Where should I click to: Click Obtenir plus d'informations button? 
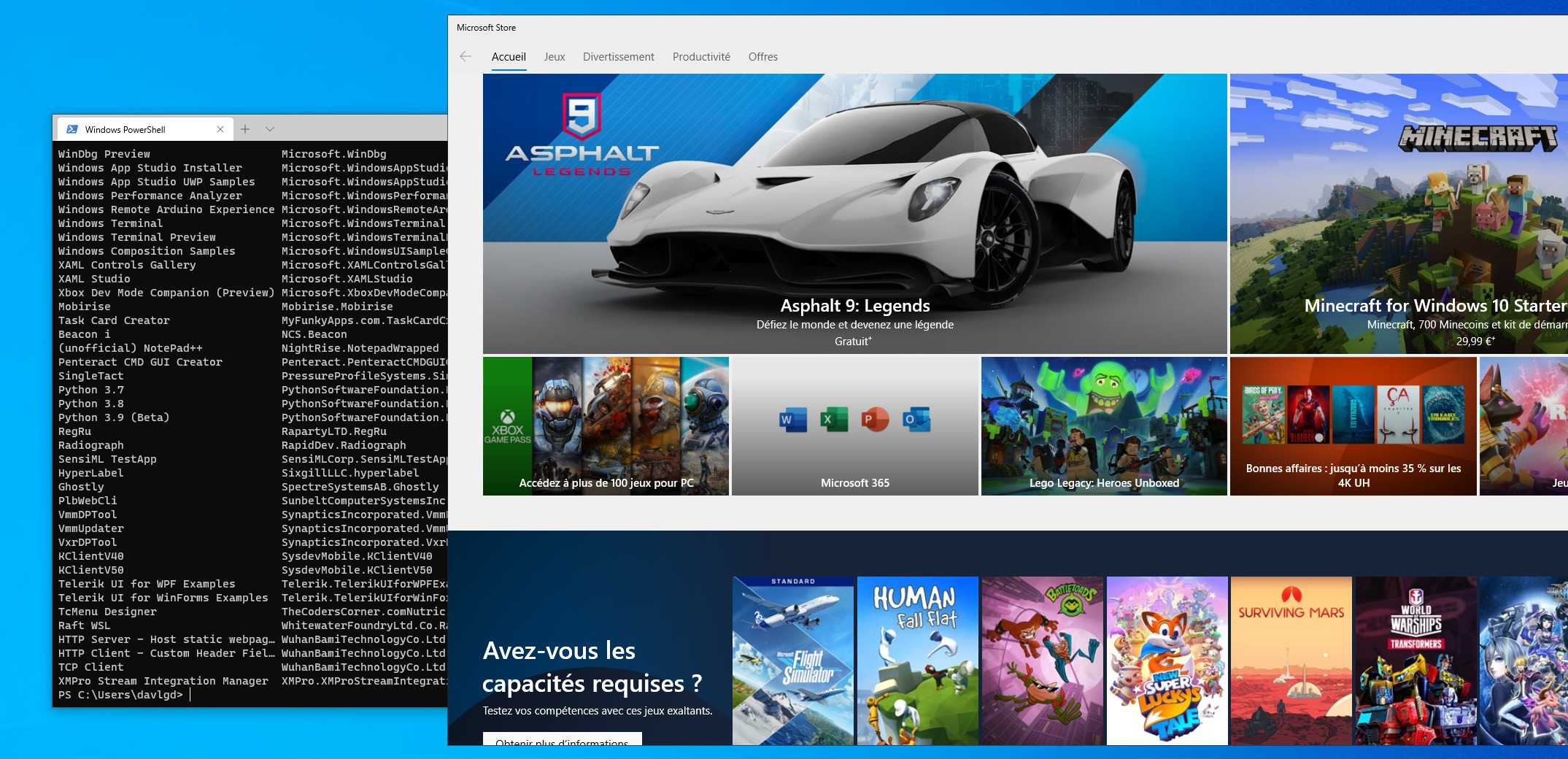coord(562,739)
